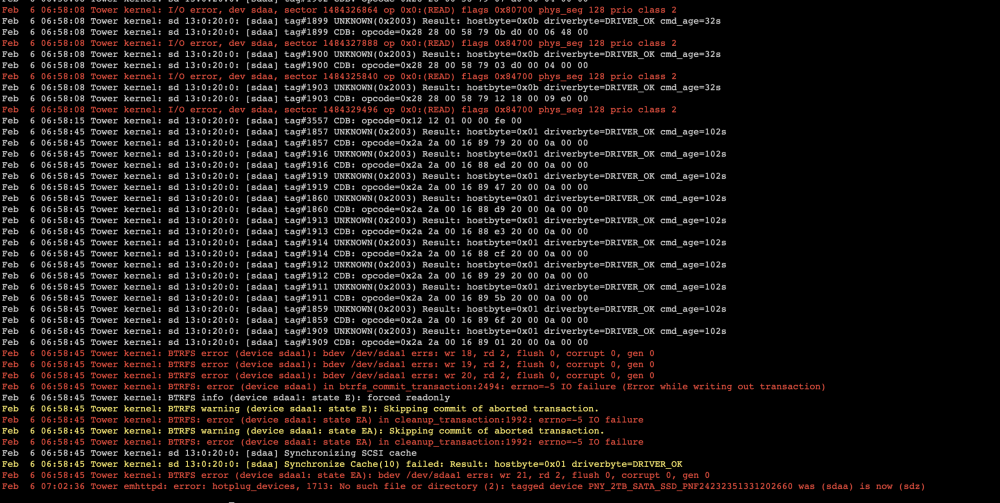
Task: Click the tag#1919 CDB opcode line
Action: point(295,187)
